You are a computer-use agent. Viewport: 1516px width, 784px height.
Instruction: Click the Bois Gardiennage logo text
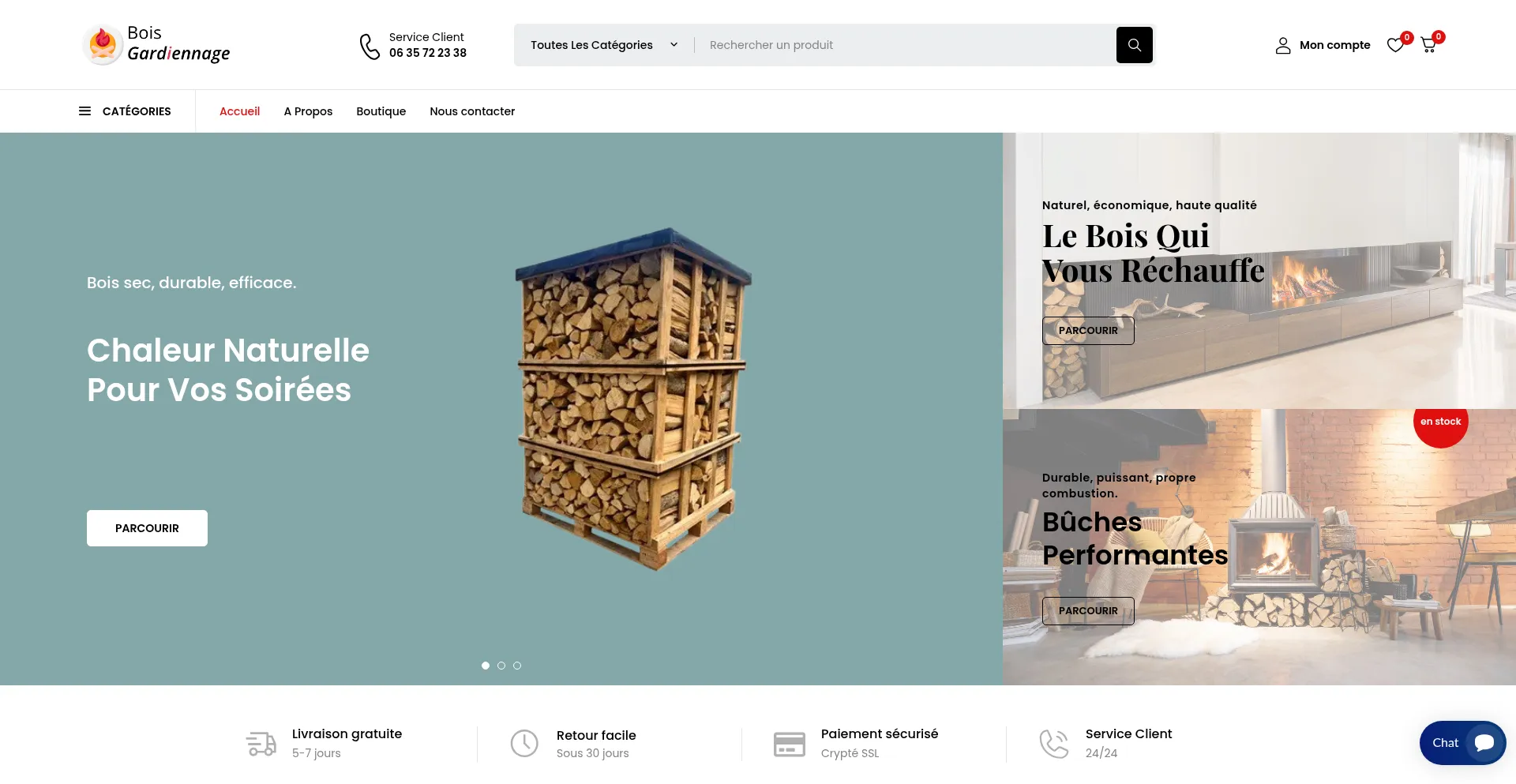pos(178,43)
